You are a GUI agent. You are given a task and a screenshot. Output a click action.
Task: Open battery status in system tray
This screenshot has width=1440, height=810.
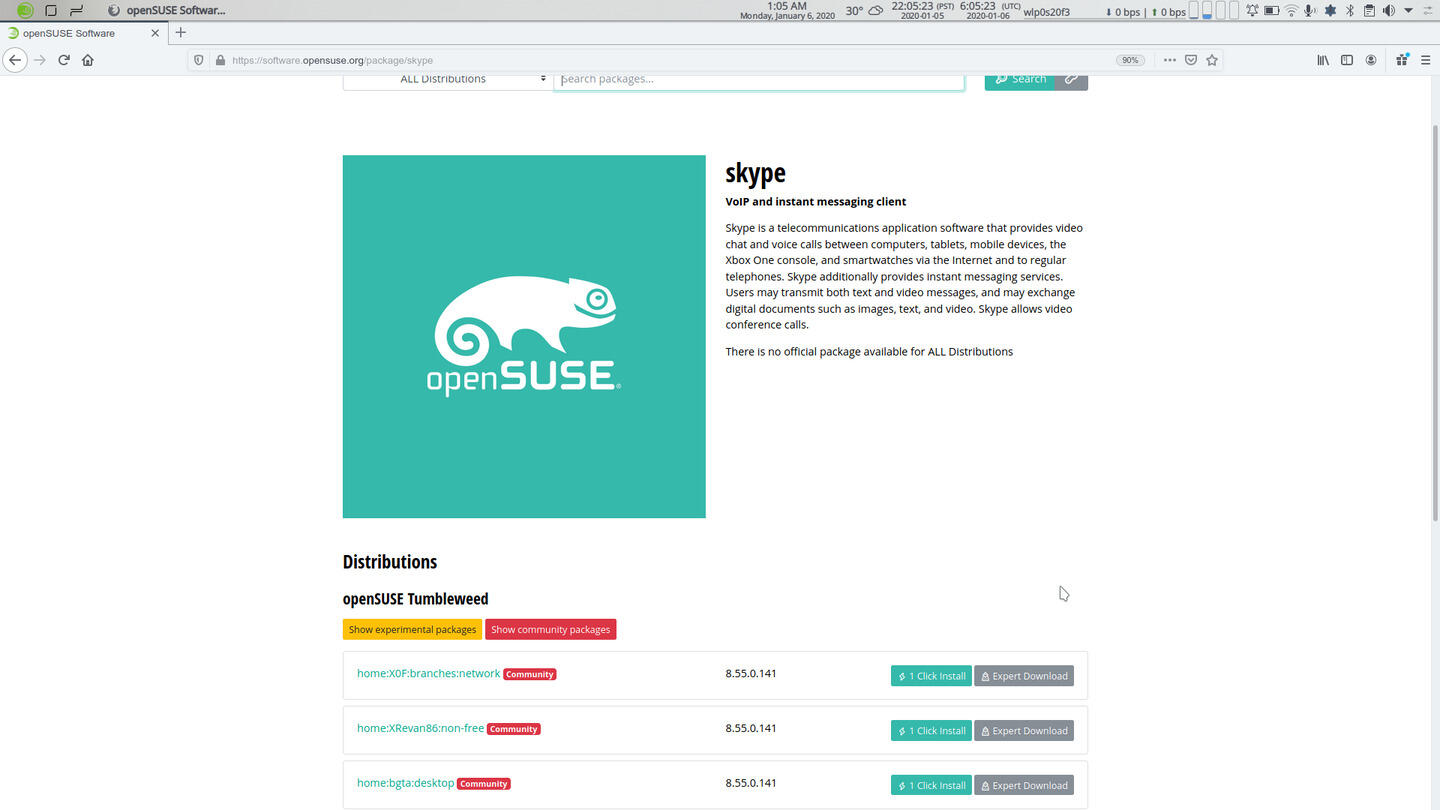tap(1271, 11)
